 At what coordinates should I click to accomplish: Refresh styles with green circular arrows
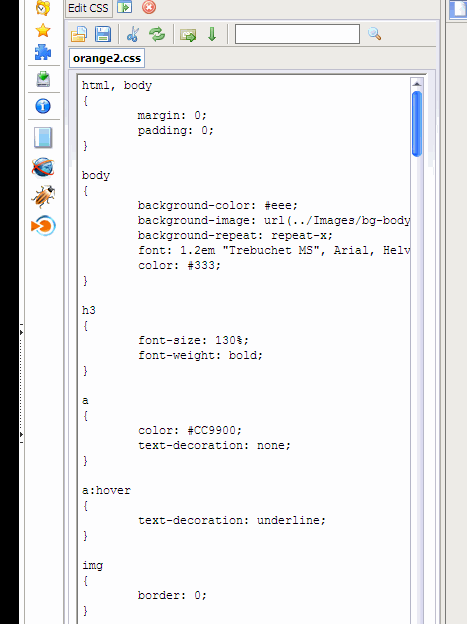tap(157, 34)
